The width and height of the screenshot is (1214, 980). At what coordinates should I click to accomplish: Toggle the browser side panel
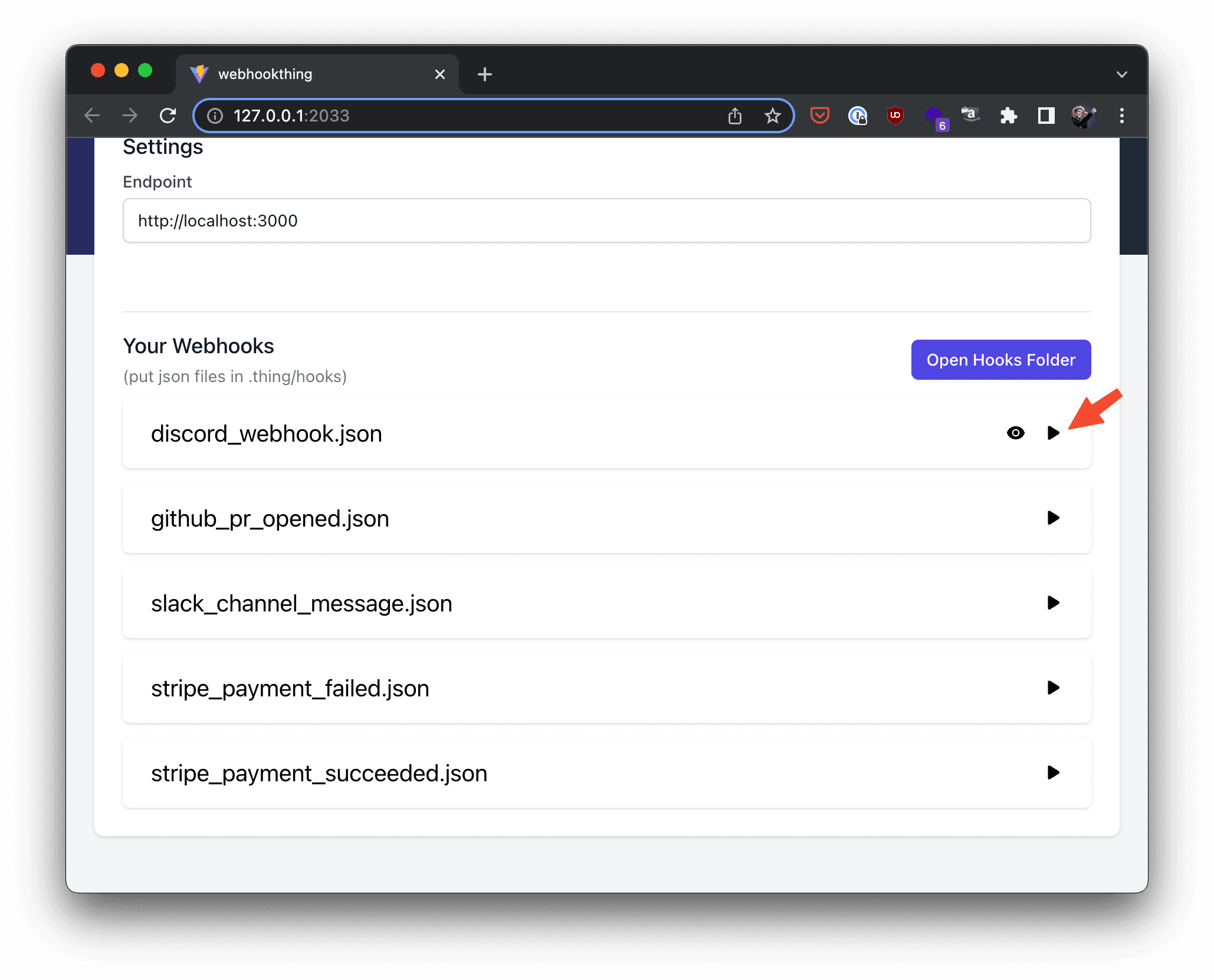pos(1046,116)
